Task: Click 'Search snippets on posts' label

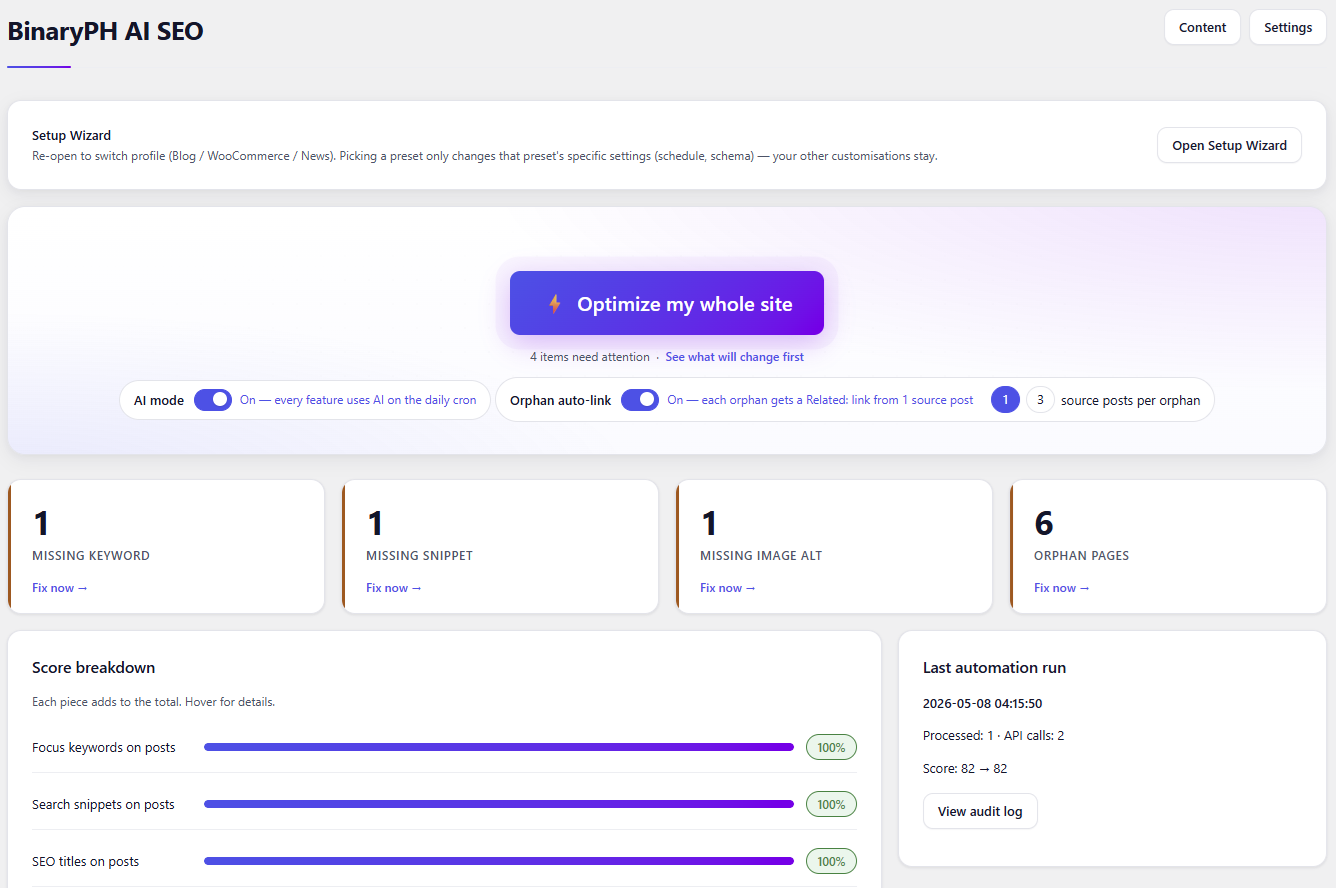Action: (x=103, y=804)
